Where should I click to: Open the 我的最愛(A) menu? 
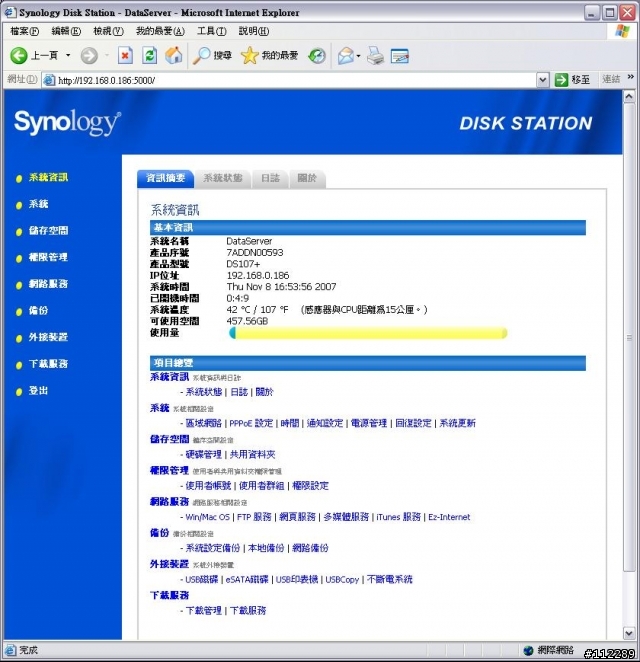click(160, 31)
